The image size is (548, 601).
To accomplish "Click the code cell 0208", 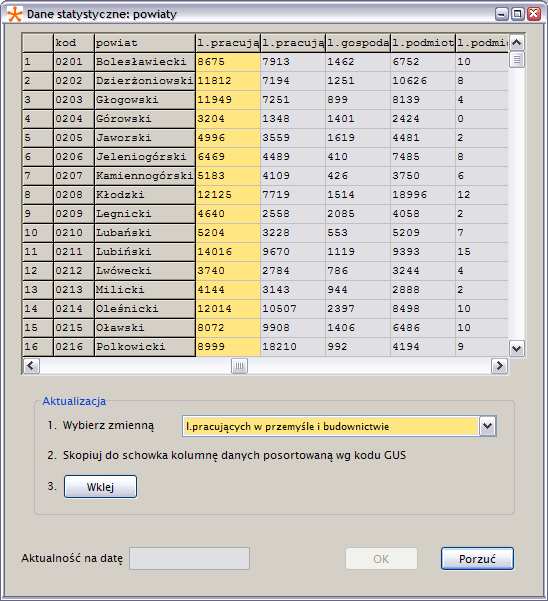I will click(x=74, y=195).
